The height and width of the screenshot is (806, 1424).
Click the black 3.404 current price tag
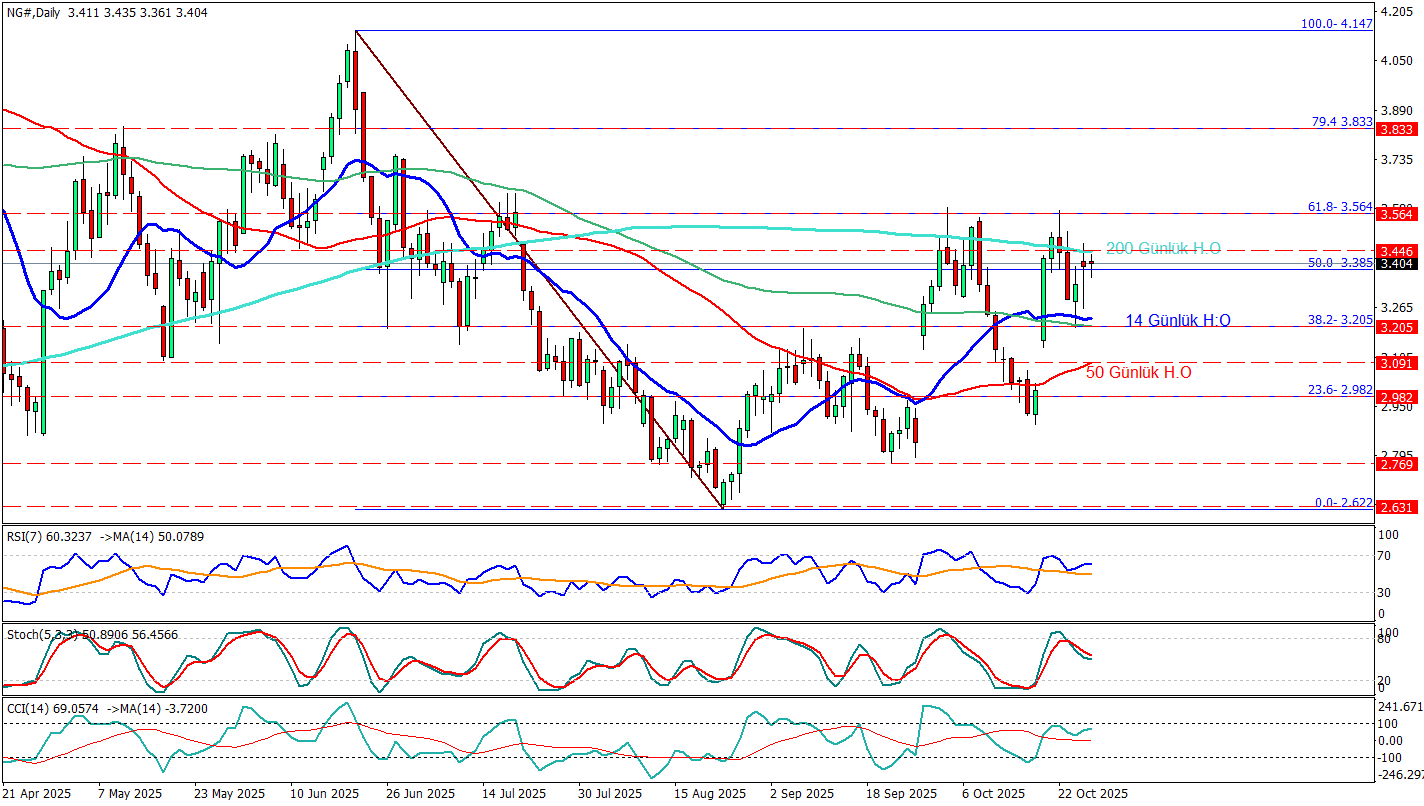pyautogui.click(x=1395, y=264)
